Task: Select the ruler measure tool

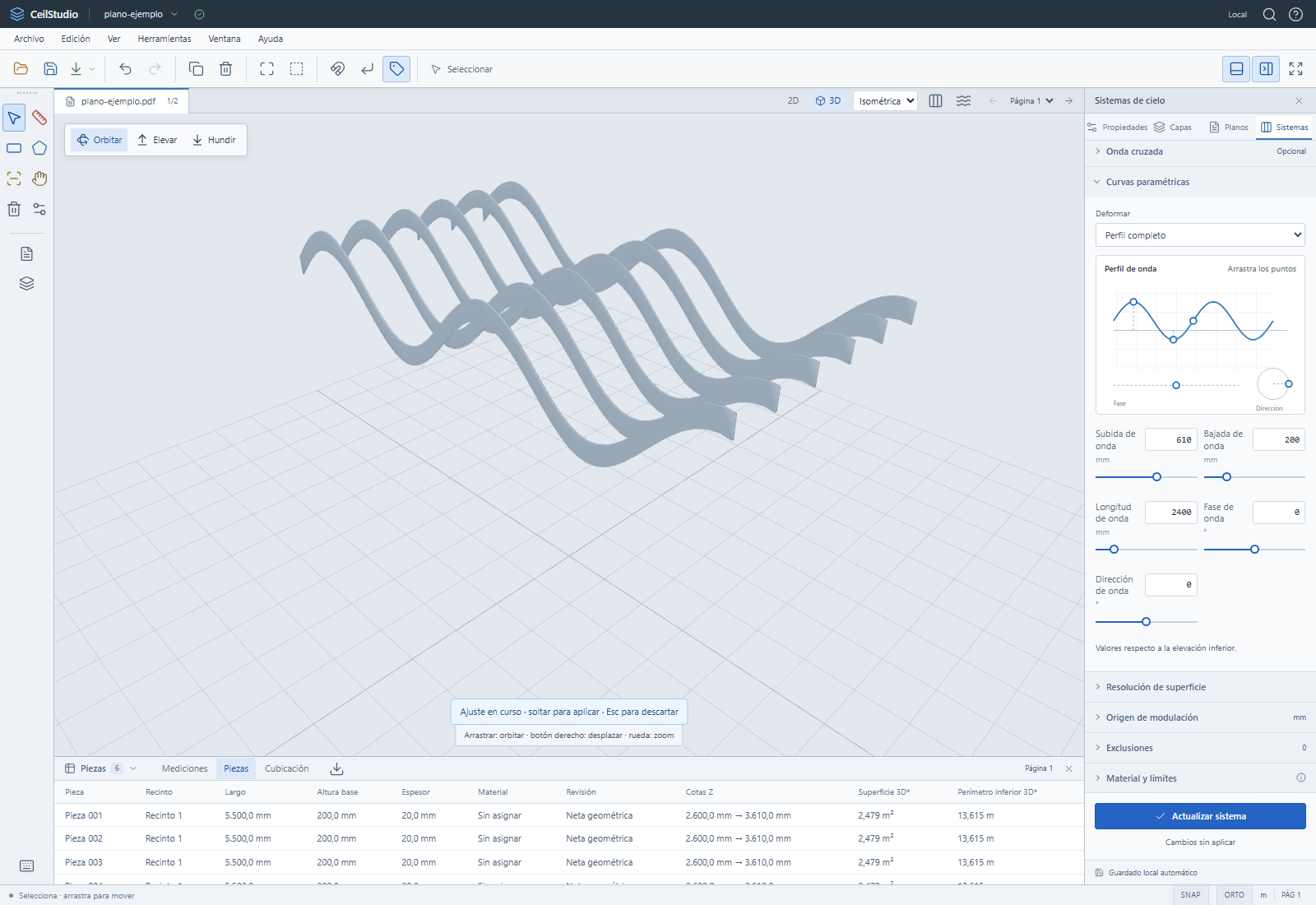Action: (x=39, y=118)
